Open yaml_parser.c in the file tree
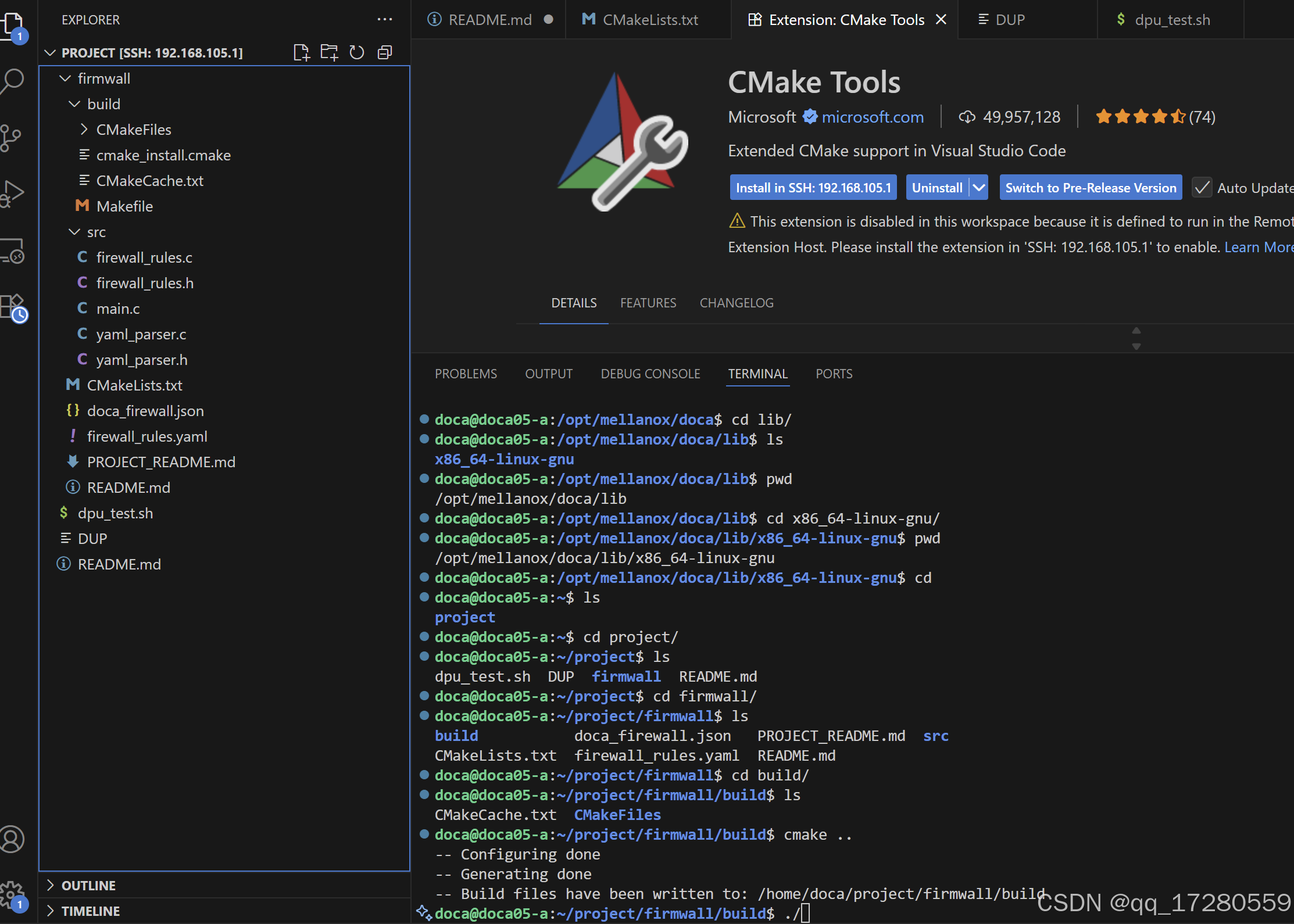Image resolution: width=1294 pixels, height=924 pixels. (x=224, y=334)
